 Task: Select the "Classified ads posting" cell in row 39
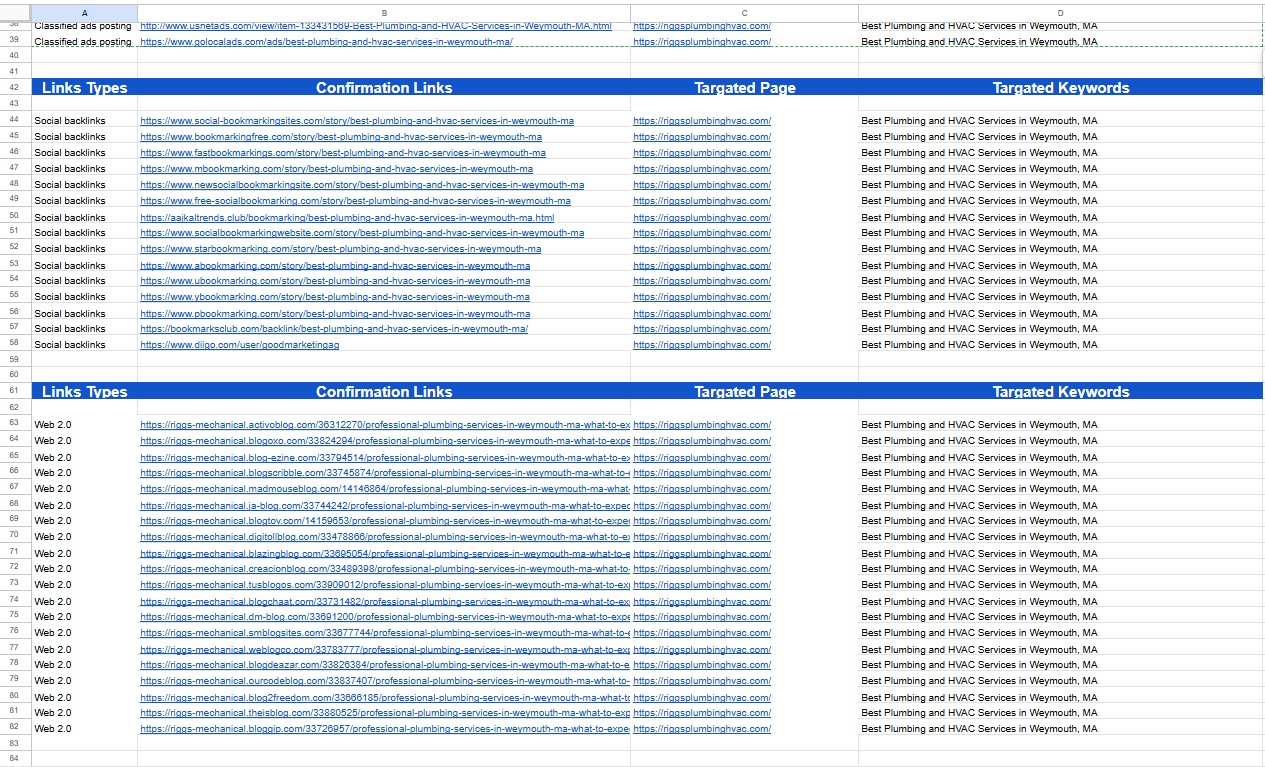[83, 42]
